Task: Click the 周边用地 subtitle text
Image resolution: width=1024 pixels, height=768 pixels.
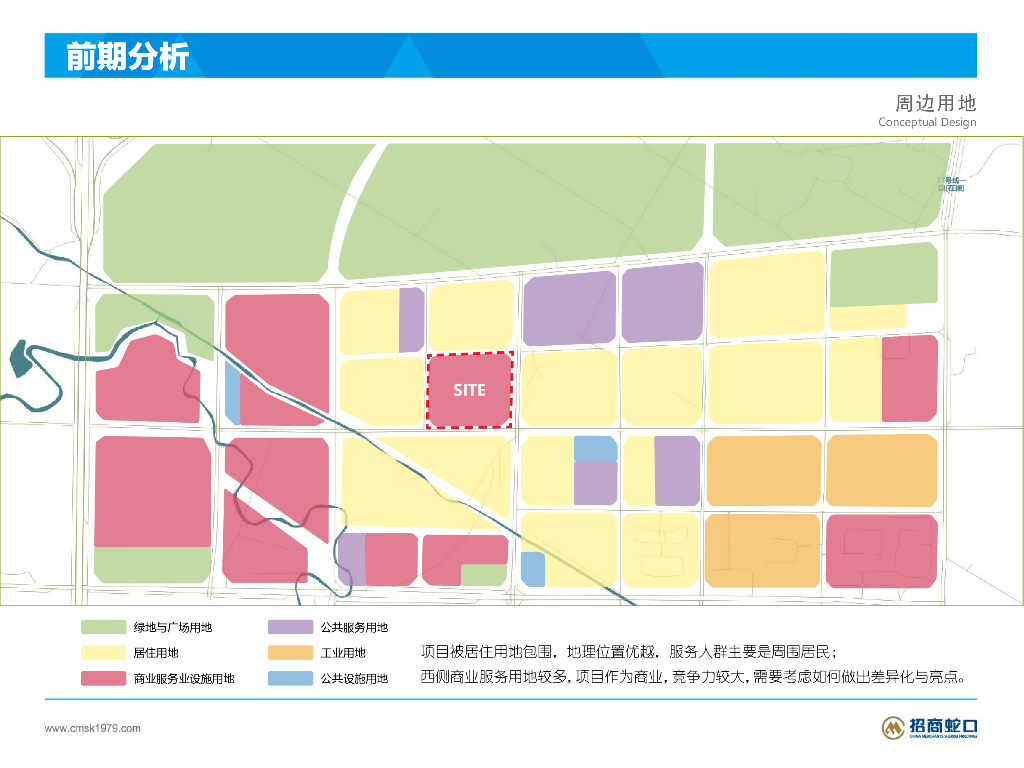Action: click(935, 103)
